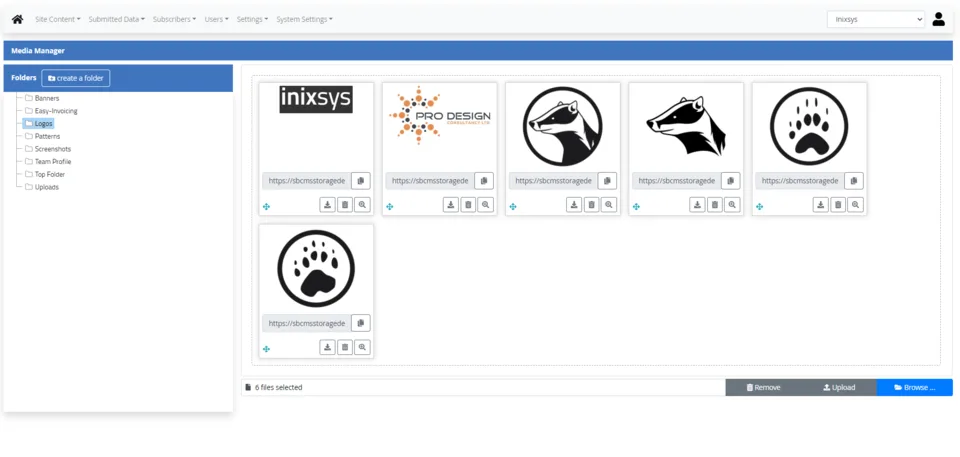Click the Remove button
Image resolution: width=960 pixels, height=457 pixels.
click(763, 387)
